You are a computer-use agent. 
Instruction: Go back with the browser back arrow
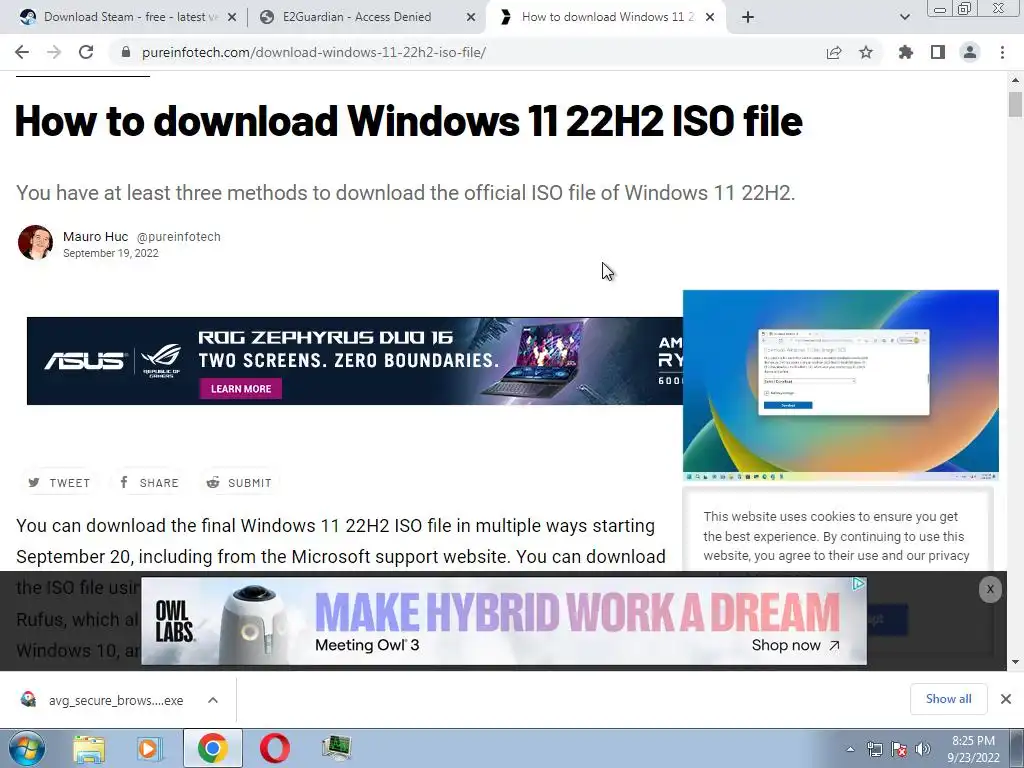click(x=22, y=52)
